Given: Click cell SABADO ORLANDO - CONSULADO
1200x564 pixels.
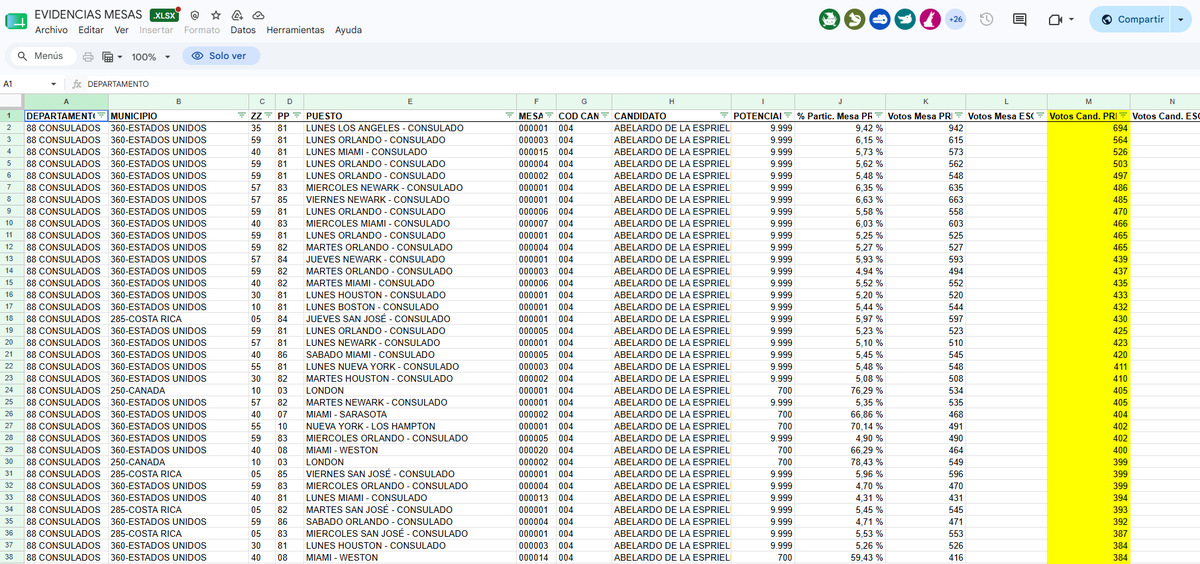Looking at the screenshot, I should tap(410, 522).
